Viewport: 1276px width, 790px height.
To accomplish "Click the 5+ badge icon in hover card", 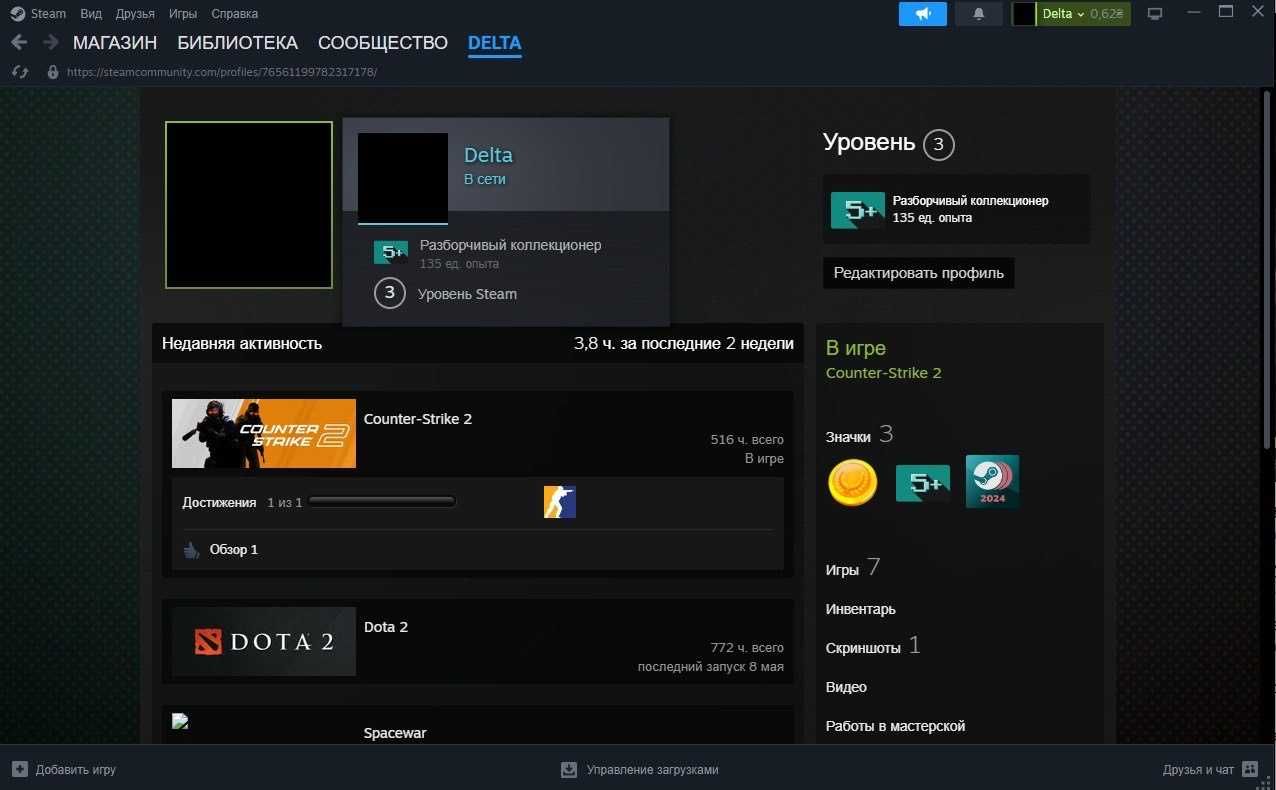I will [391, 253].
